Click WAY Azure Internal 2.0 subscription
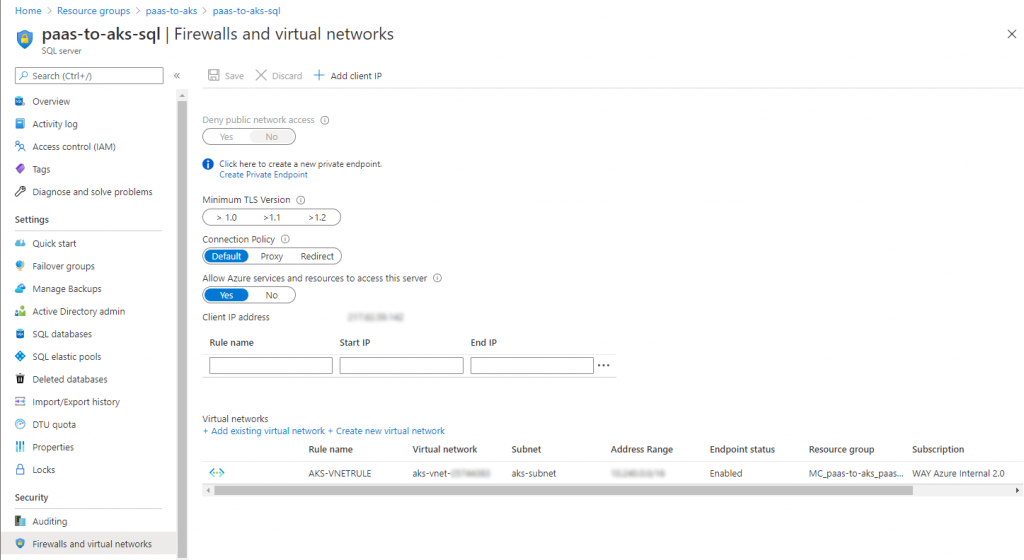 click(958, 473)
